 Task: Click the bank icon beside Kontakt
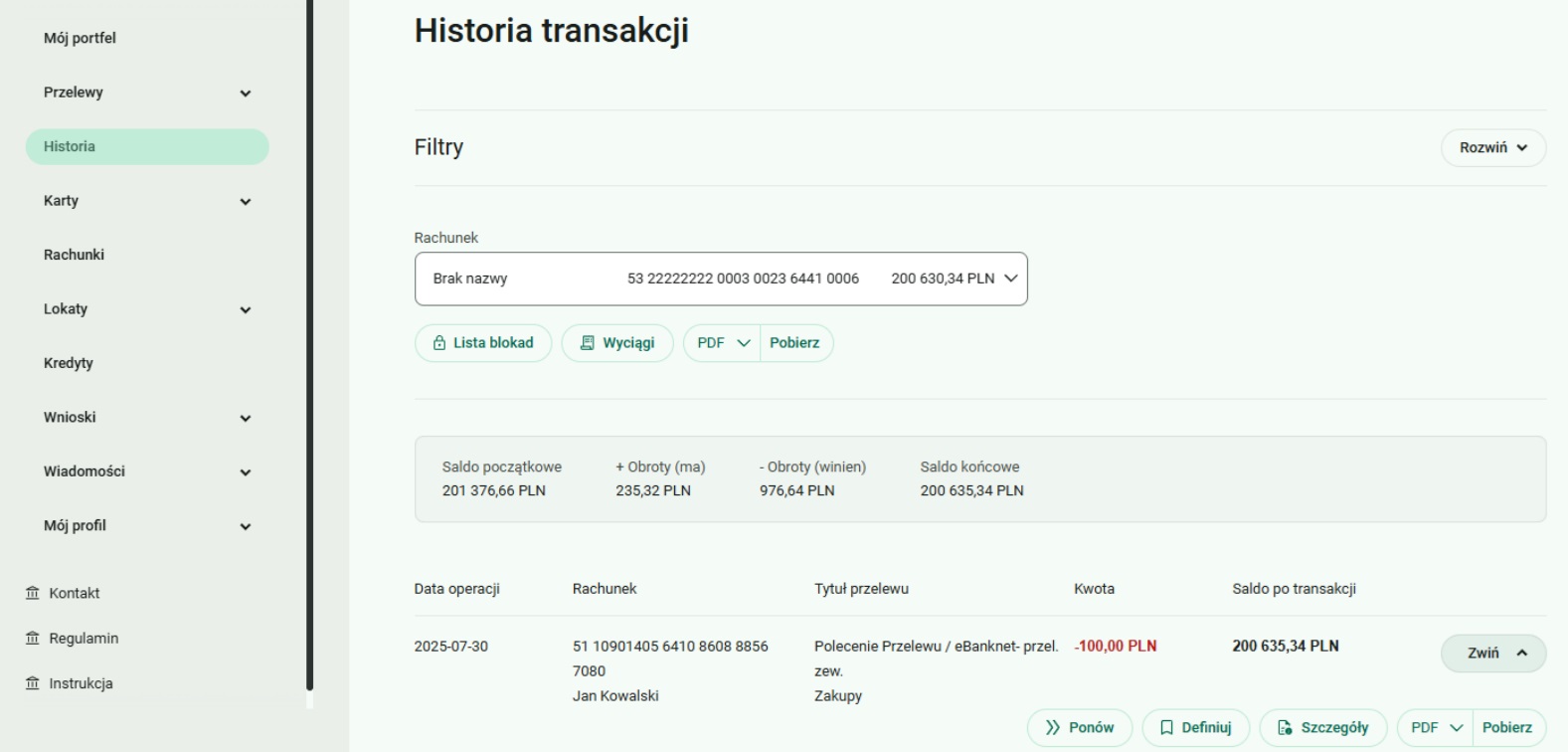coord(33,593)
